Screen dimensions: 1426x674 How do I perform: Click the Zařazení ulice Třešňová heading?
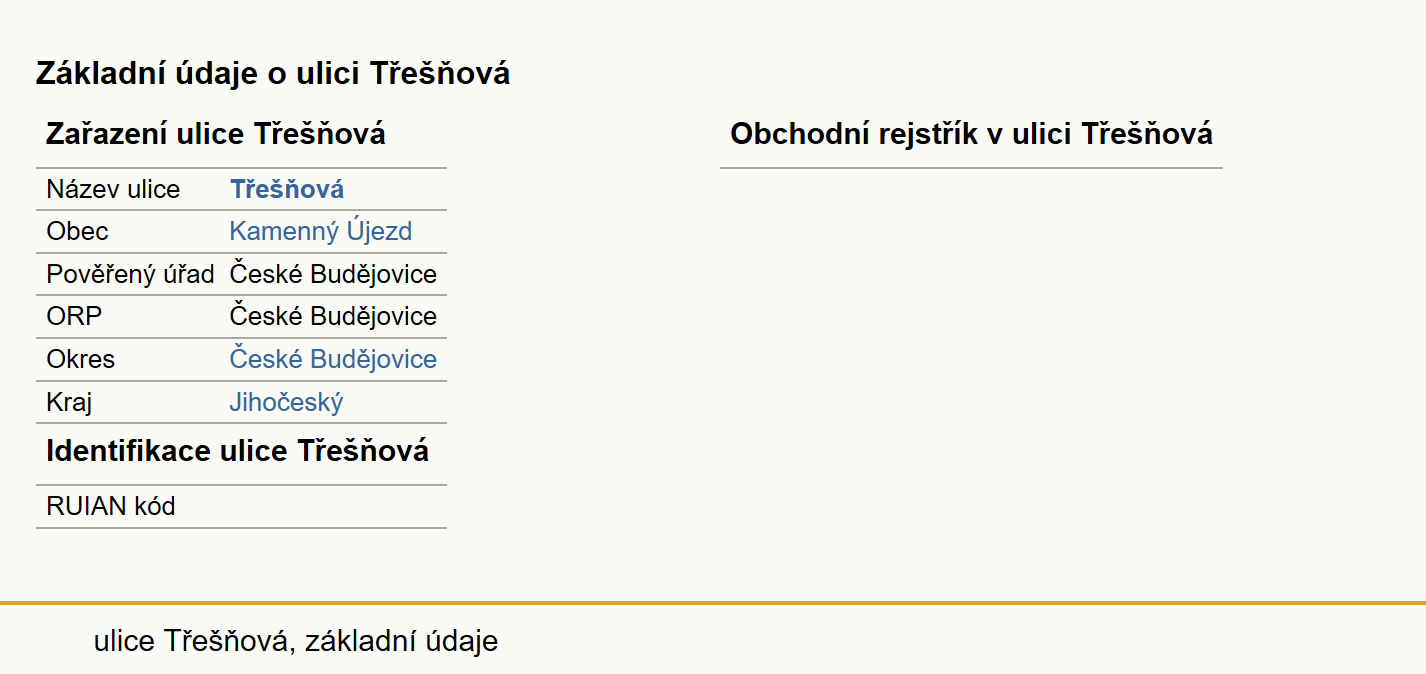pyautogui.click(x=216, y=134)
